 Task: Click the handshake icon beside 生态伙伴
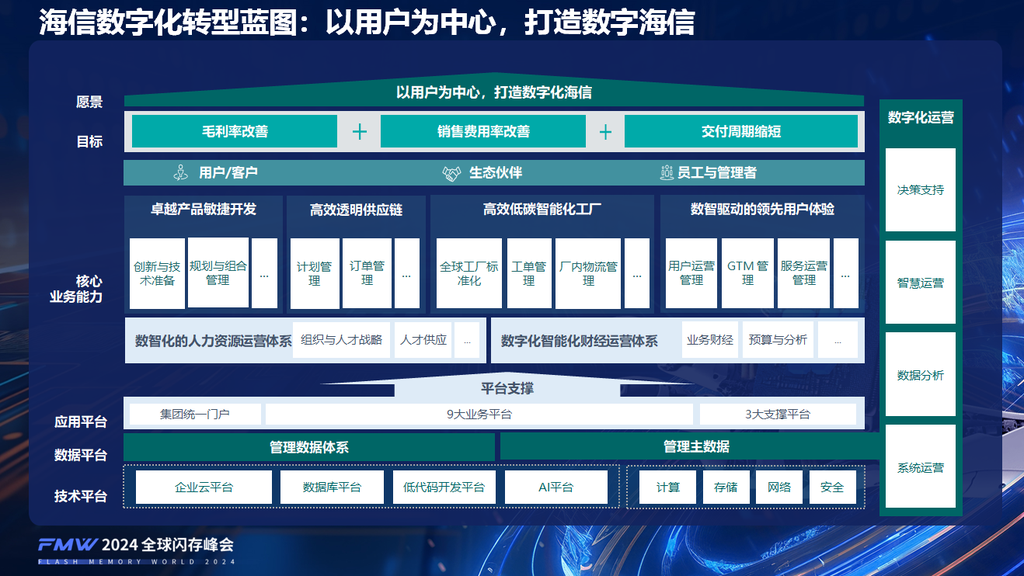(451, 173)
